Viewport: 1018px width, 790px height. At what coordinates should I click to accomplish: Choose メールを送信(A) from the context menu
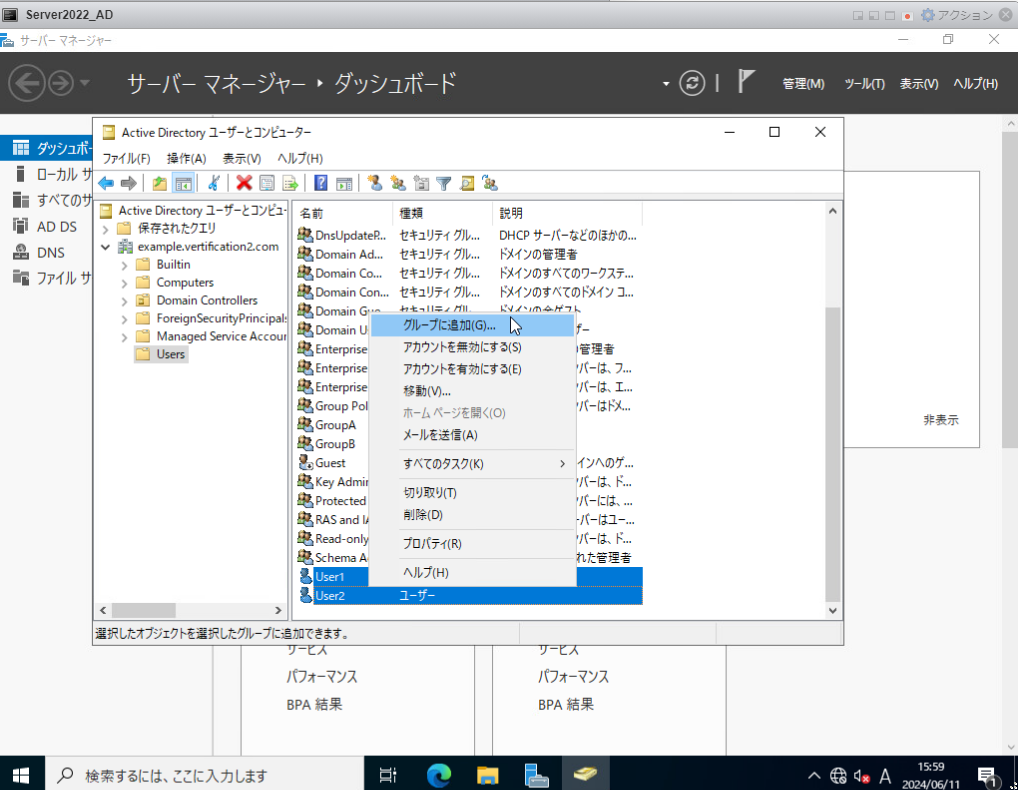pos(473,435)
